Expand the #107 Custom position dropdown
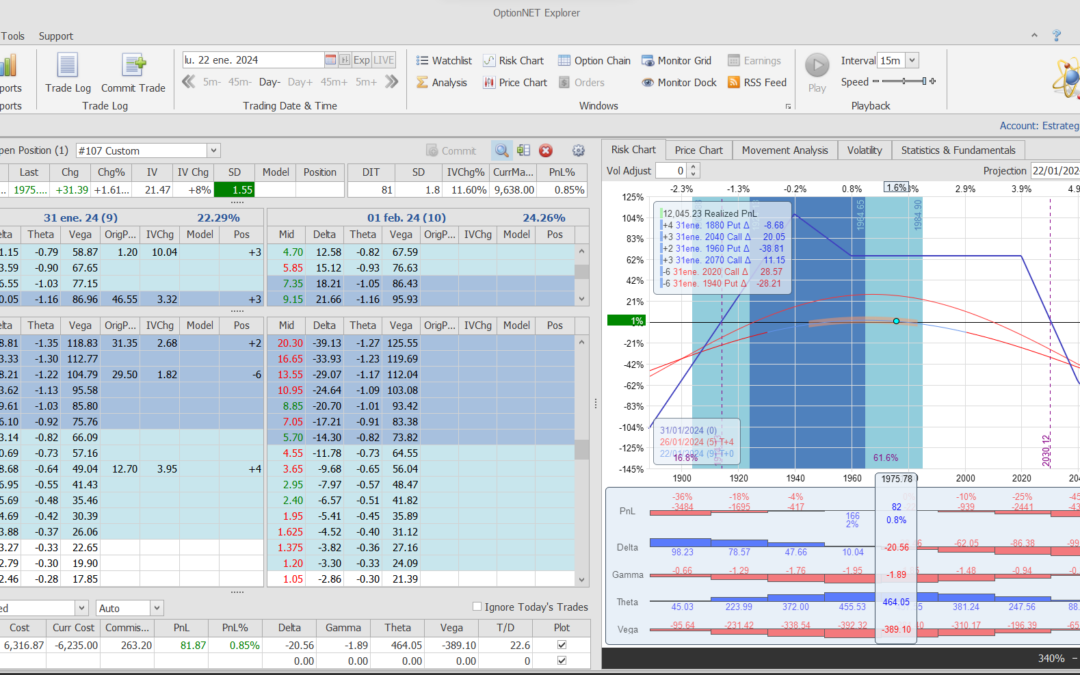 (213, 150)
